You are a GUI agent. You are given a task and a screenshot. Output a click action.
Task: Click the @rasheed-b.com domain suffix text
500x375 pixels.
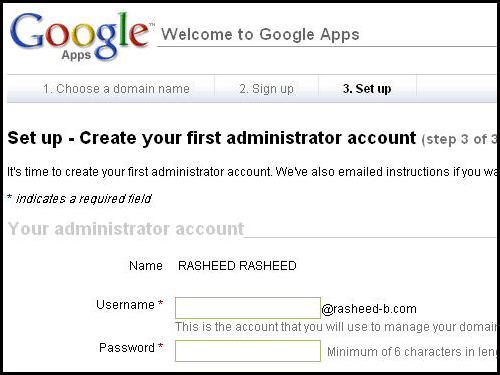point(369,309)
